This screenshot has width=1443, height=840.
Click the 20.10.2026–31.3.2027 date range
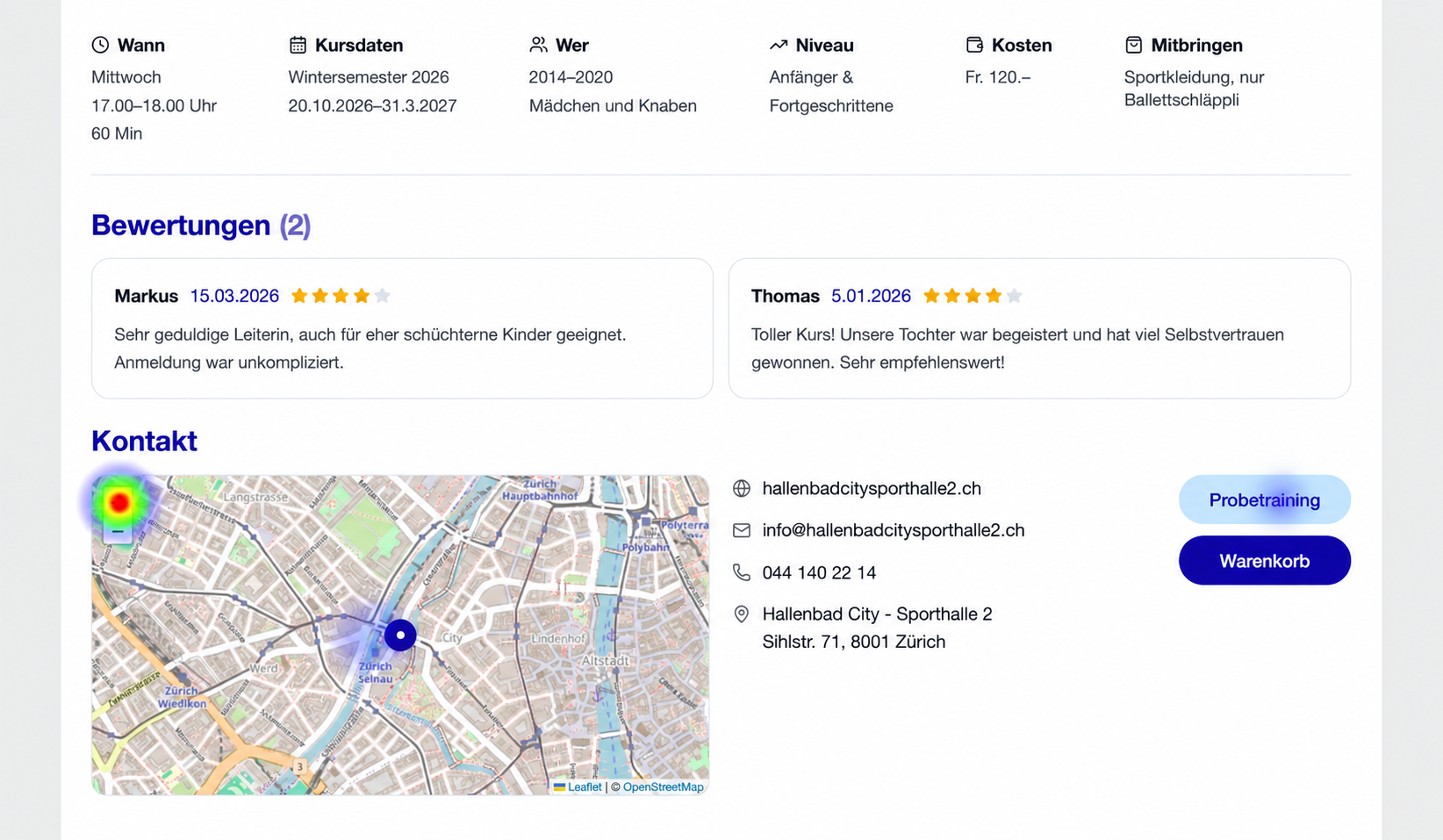coord(372,105)
